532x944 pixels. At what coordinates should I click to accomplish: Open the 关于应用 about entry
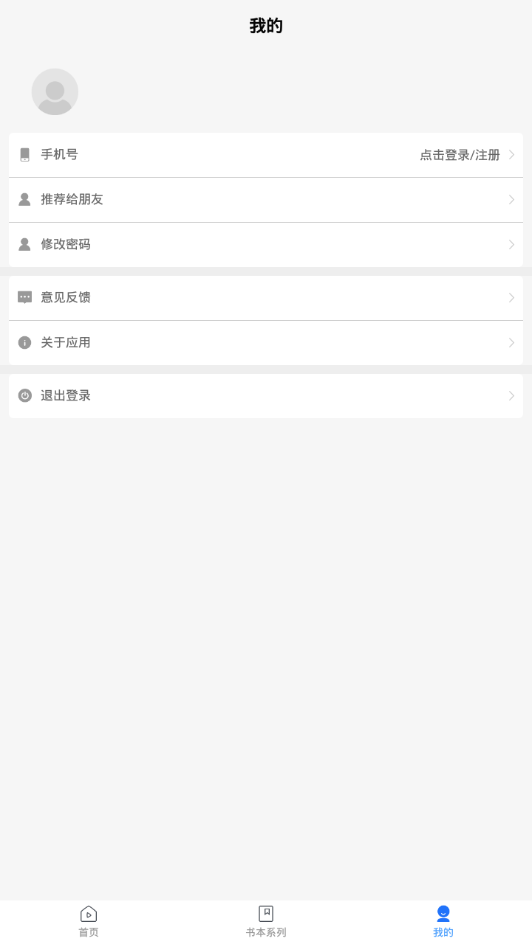(266, 343)
